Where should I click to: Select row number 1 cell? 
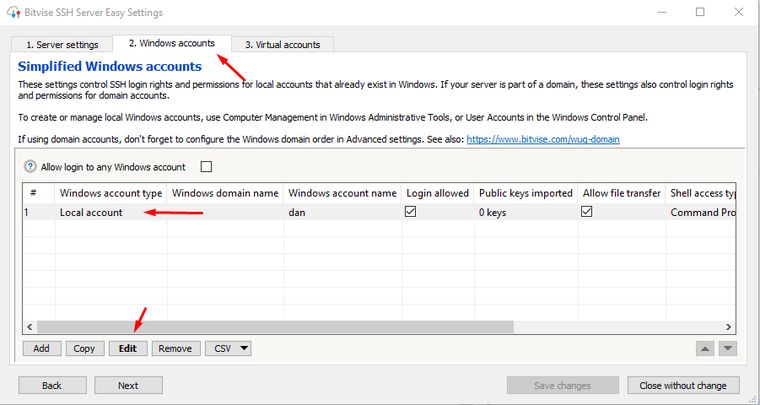coord(39,212)
